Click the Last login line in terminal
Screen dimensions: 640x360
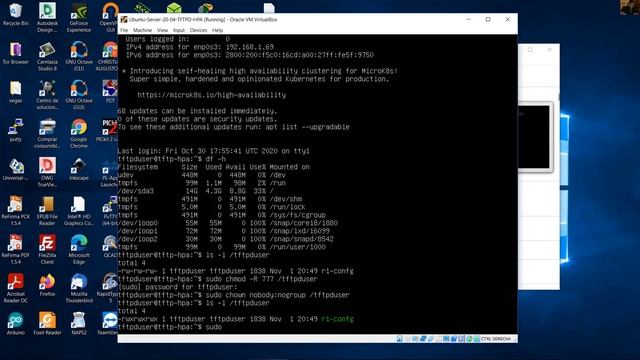pyautogui.click(x=214, y=151)
